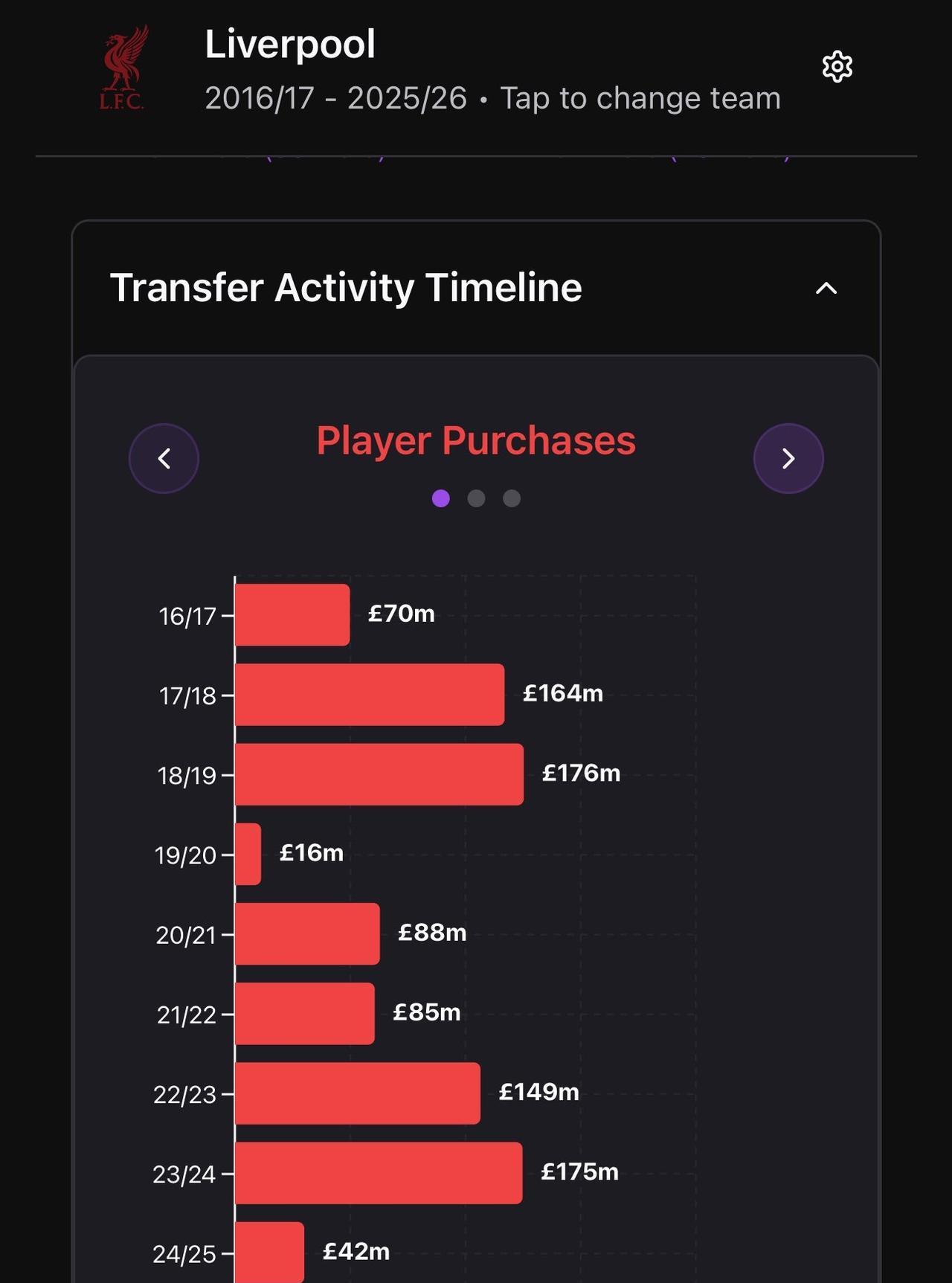
Task: Go to previous chart with left arrow
Action: click(164, 458)
